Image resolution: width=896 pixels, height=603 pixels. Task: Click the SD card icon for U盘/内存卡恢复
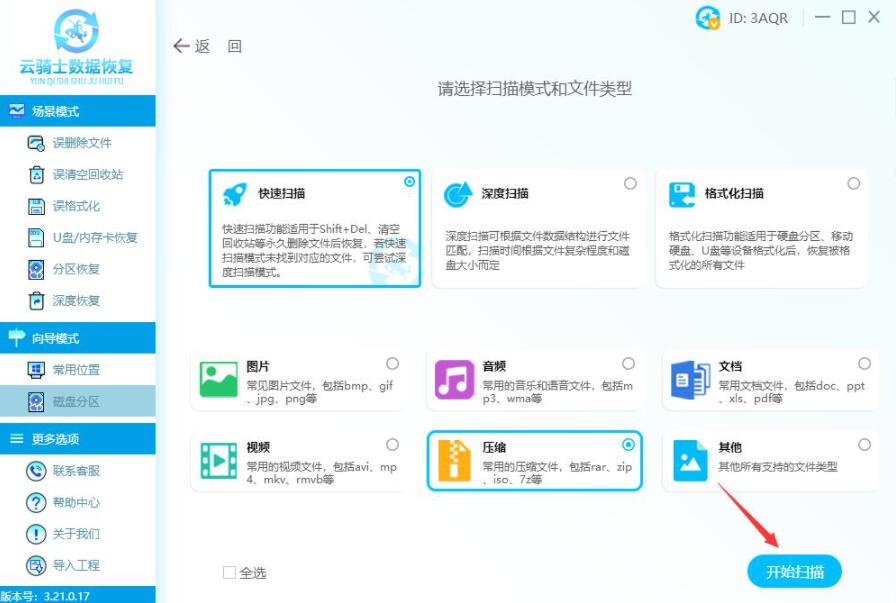(36, 238)
